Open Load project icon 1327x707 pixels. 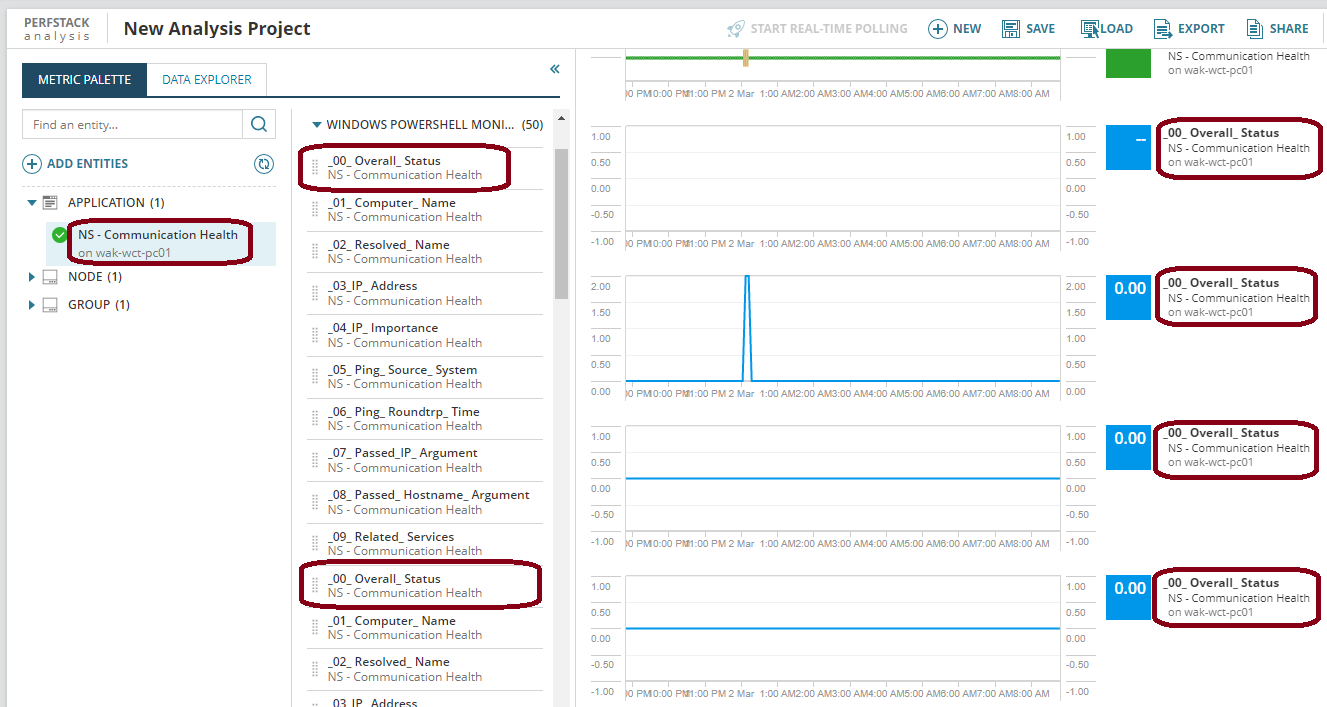tap(1090, 29)
